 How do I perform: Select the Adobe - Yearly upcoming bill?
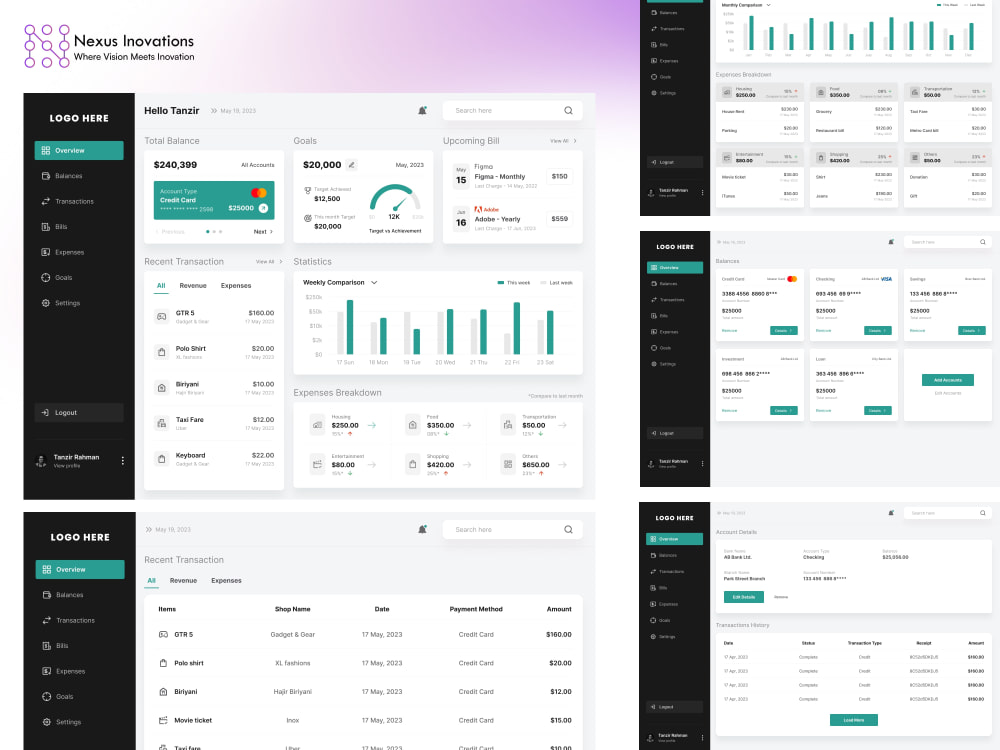pos(513,218)
